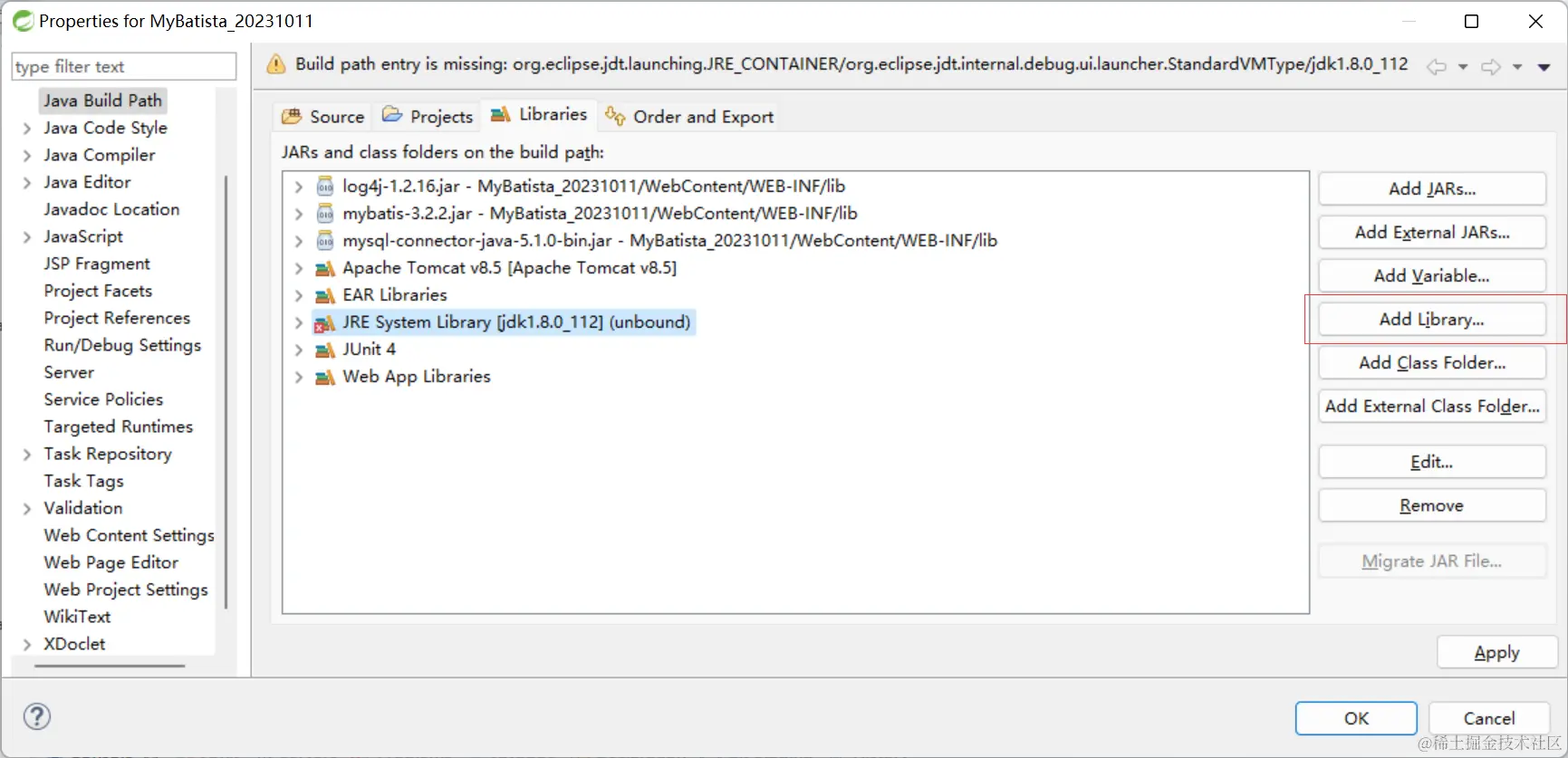Viewport: 1568px width, 758px height.
Task: Confirm with the OK button
Action: coord(1356,718)
